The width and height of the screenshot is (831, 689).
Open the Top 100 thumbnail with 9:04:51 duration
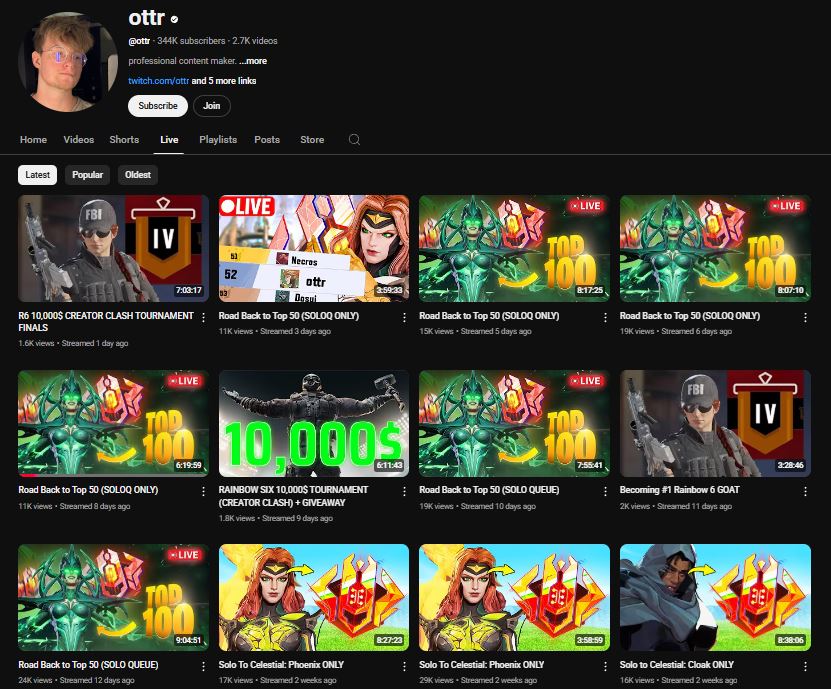(x=113, y=597)
